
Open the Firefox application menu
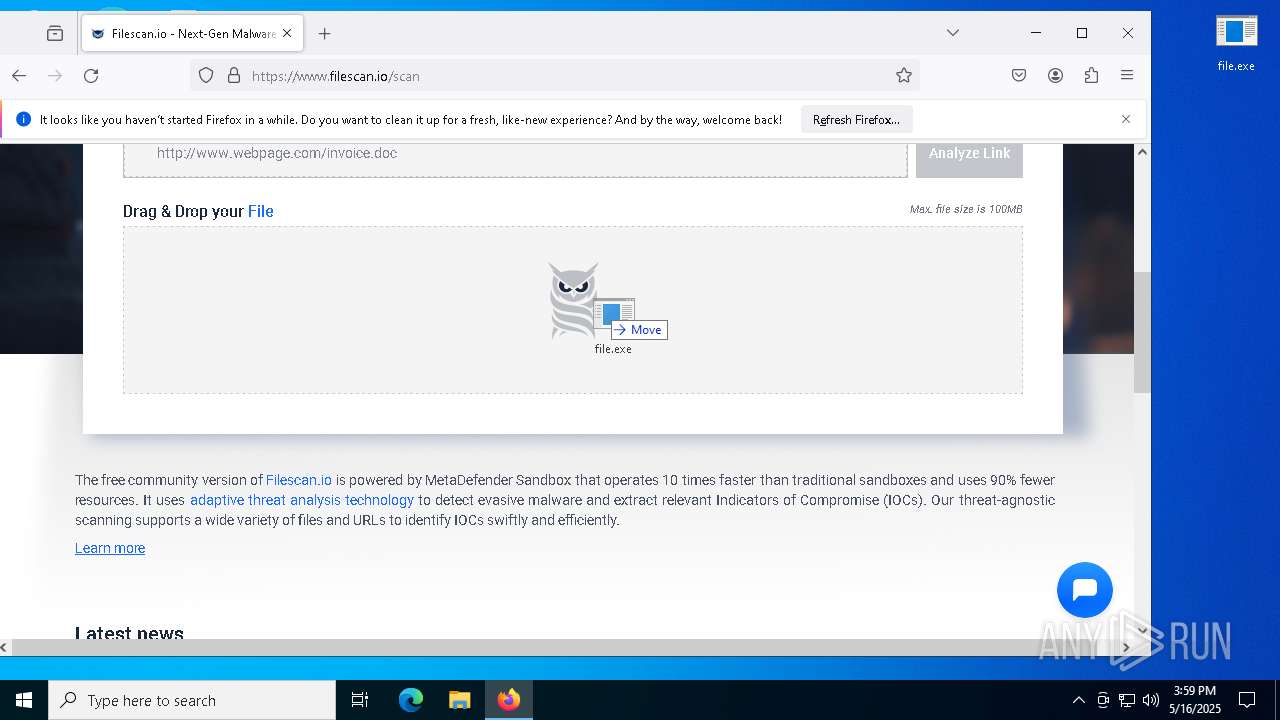click(x=1127, y=75)
